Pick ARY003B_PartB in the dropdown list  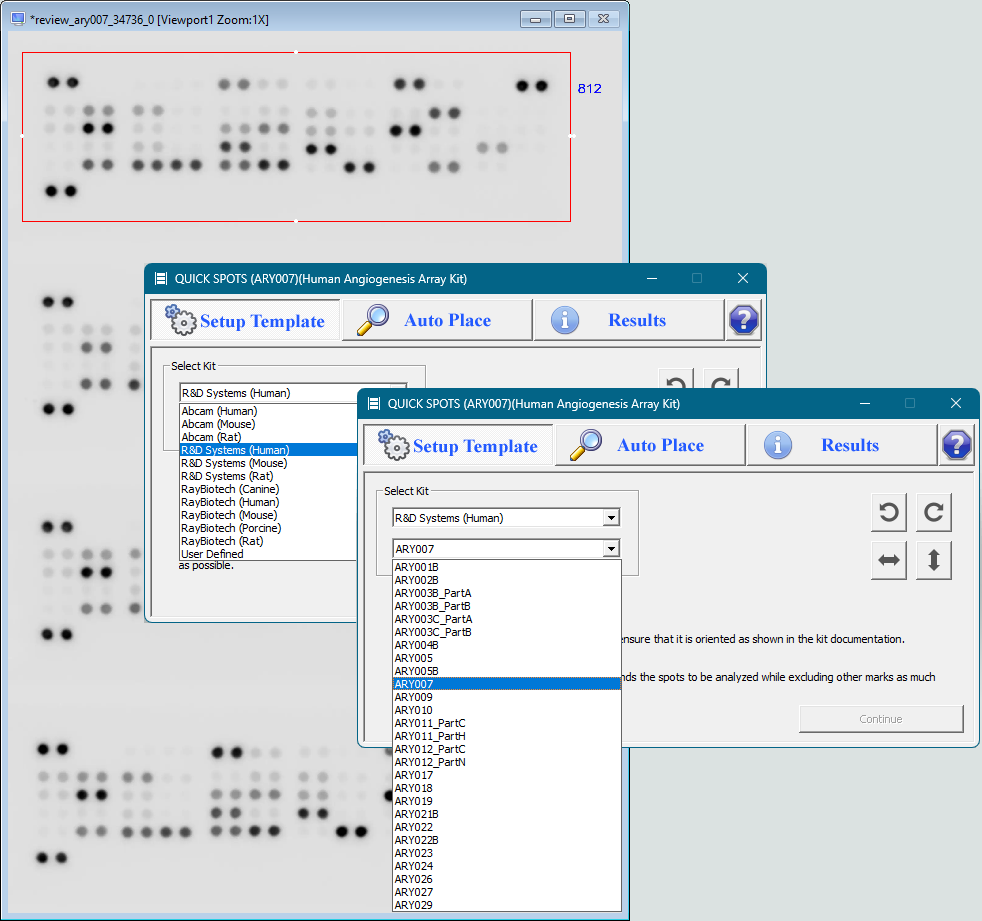[507, 606]
